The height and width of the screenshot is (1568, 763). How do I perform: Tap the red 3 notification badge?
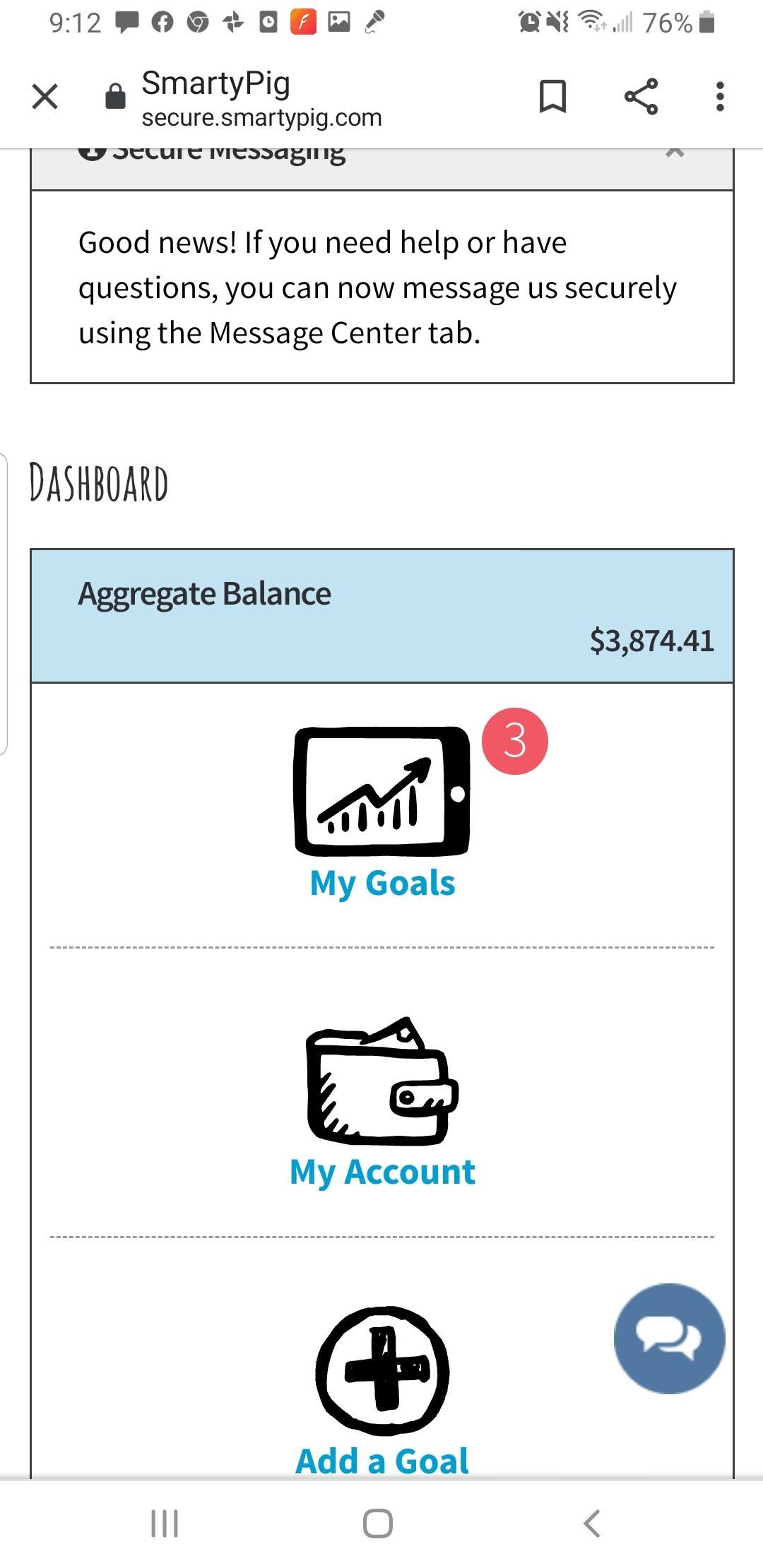pyautogui.click(x=515, y=741)
